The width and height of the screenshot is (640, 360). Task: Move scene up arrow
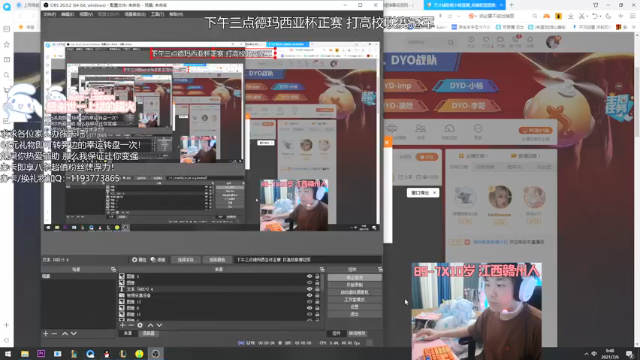[x=64, y=333]
